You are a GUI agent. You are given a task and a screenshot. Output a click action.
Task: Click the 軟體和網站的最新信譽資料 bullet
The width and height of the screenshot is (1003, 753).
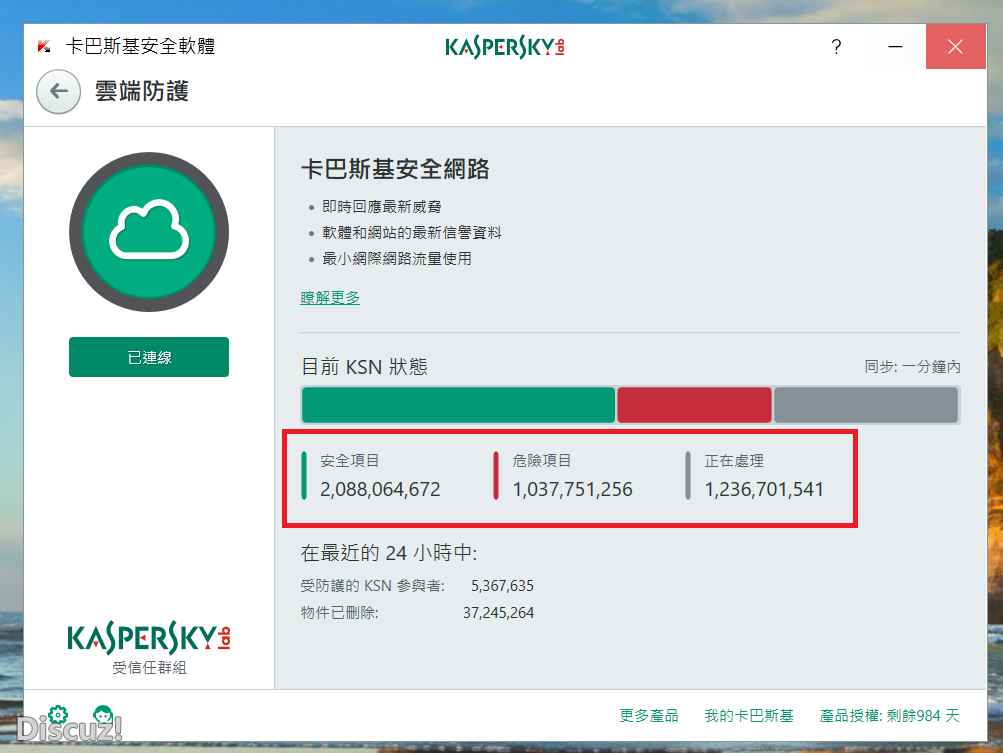click(412, 232)
